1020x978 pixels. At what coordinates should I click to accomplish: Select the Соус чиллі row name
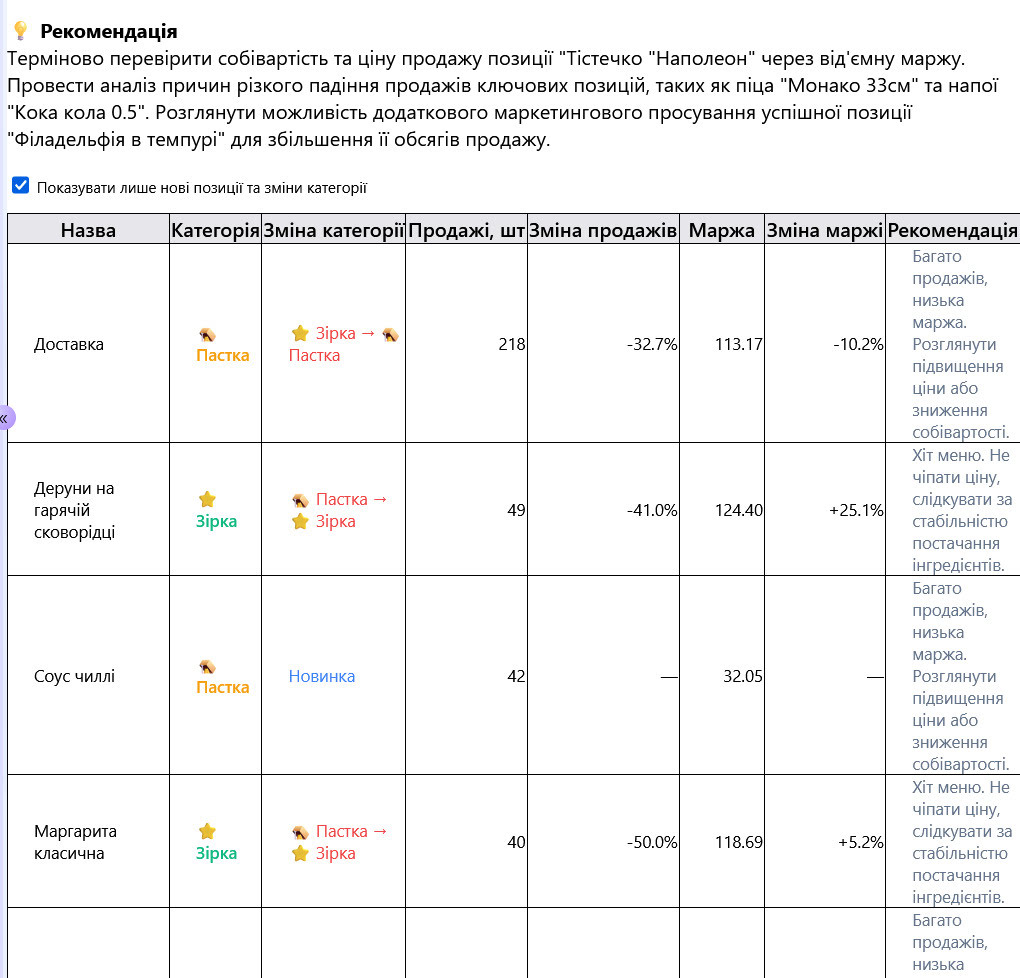click(x=74, y=676)
